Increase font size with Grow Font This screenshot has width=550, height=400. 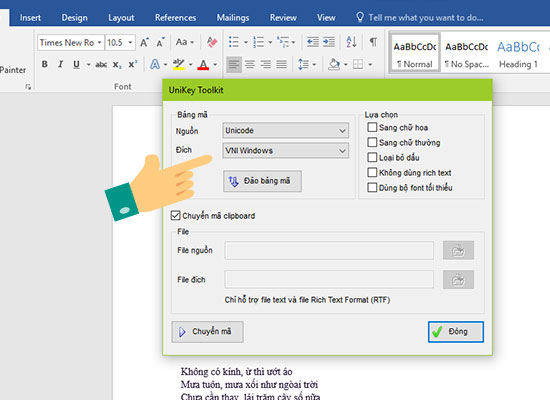[145, 42]
